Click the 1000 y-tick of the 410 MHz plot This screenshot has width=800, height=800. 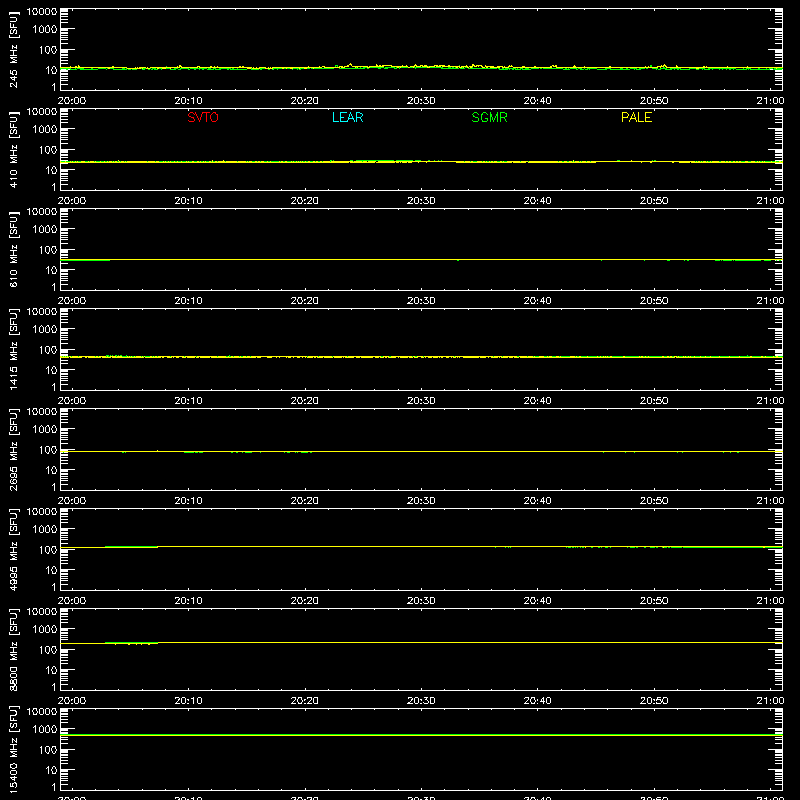point(45,130)
